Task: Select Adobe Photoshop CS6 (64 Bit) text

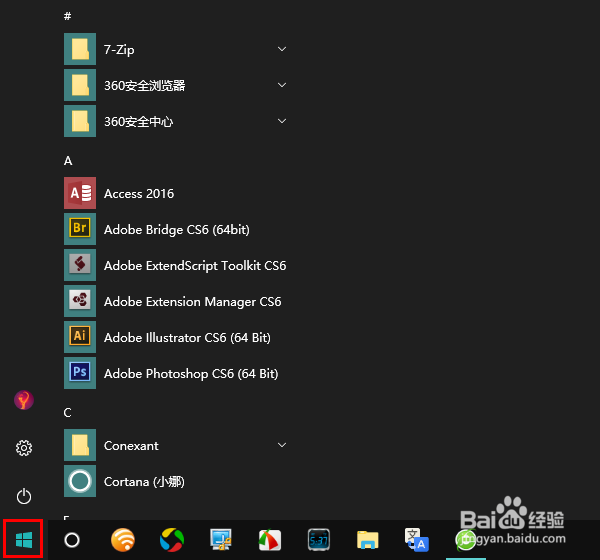Action: tap(191, 374)
